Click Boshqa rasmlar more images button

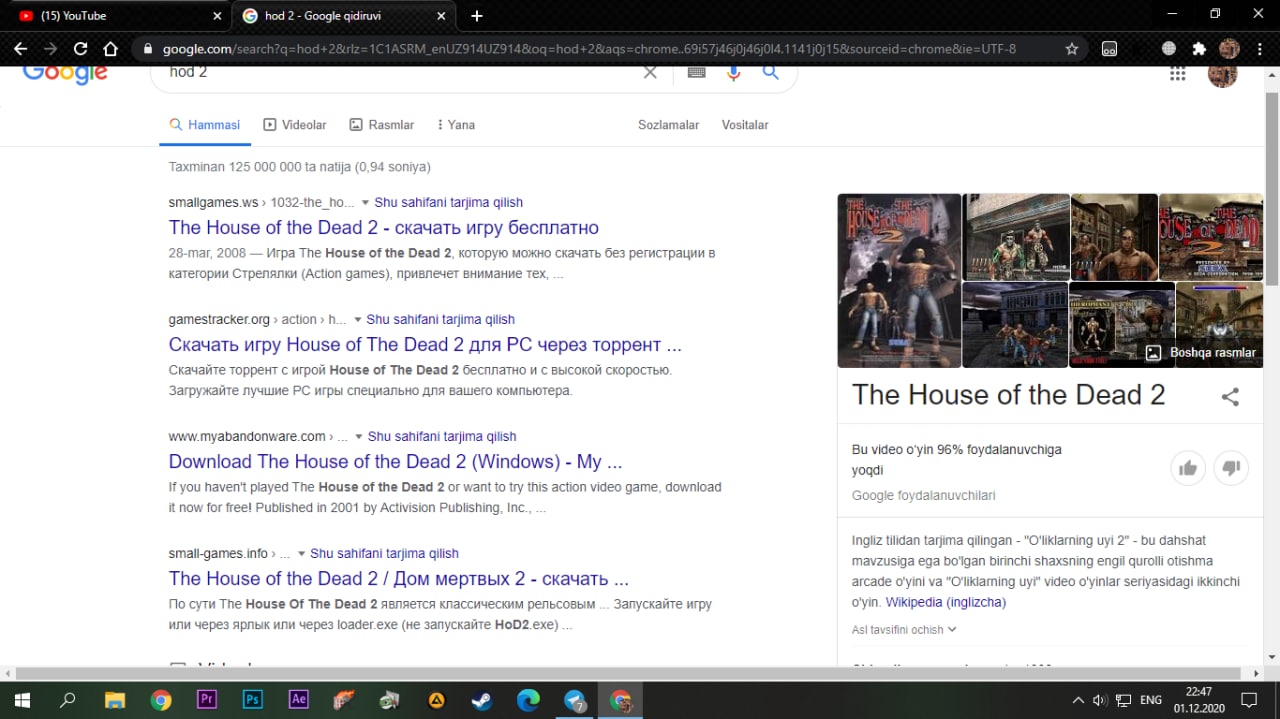[x=1202, y=352]
